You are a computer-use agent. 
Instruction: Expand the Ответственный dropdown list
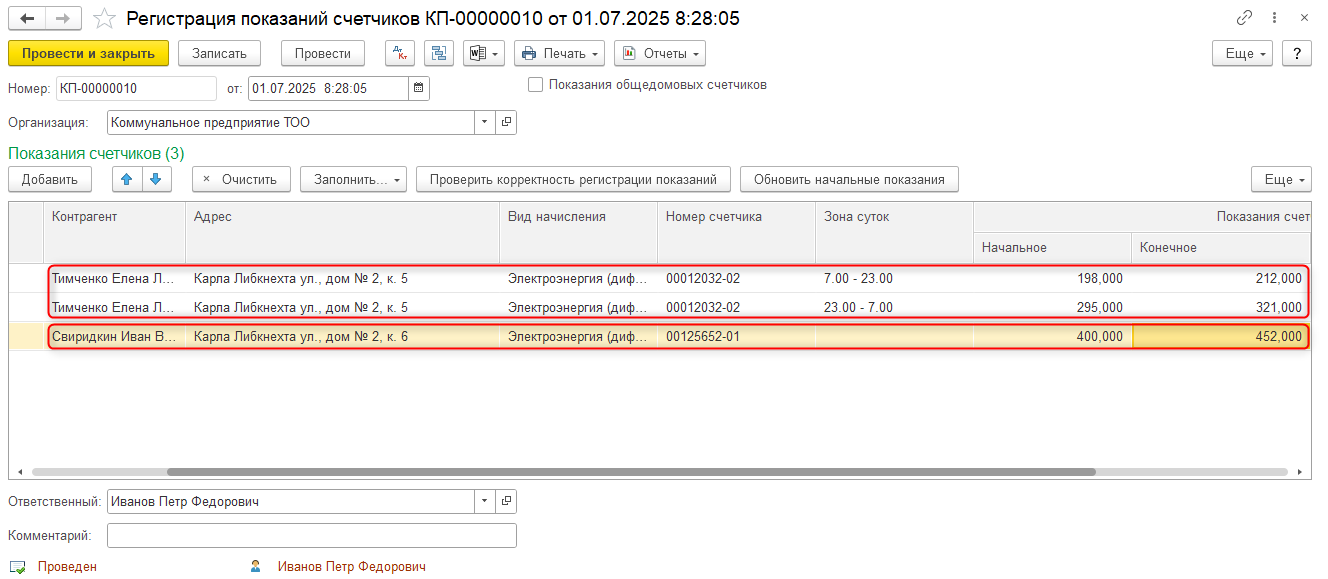point(485,501)
